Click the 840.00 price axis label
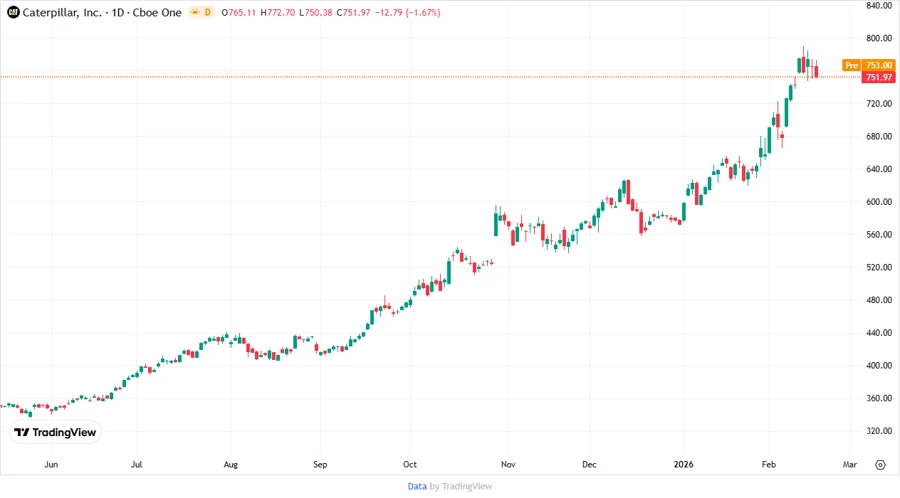This screenshot has width=900, height=498. coord(879,5)
